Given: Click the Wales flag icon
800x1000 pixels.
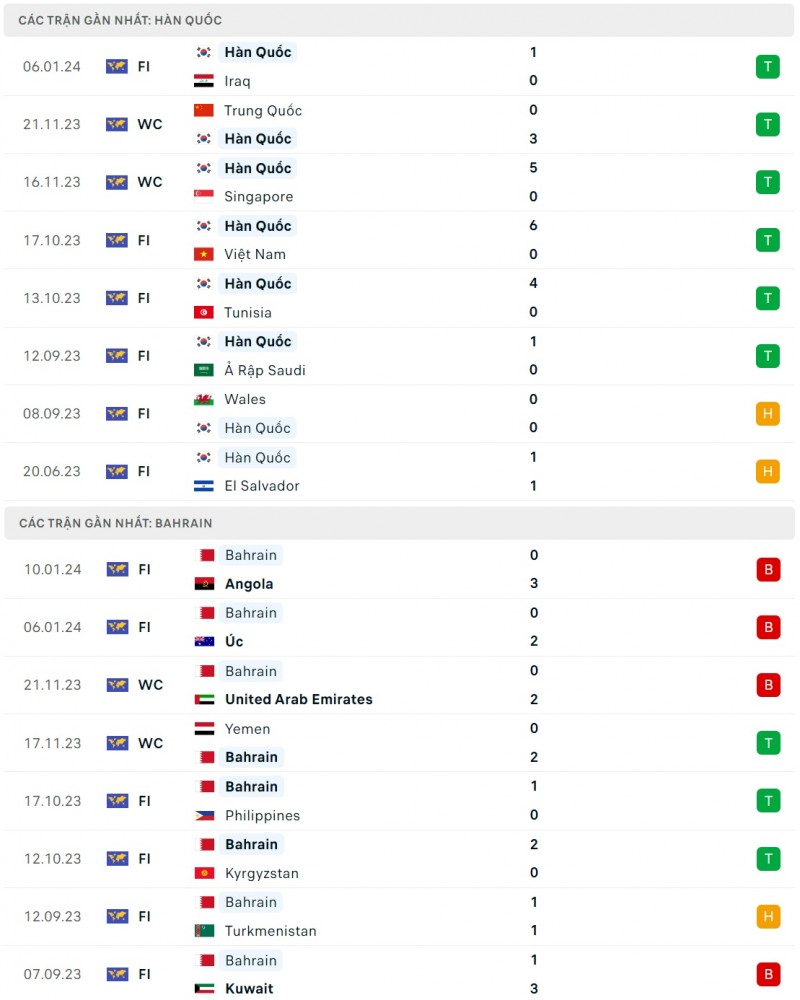Looking at the screenshot, I should pyautogui.click(x=204, y=399).
